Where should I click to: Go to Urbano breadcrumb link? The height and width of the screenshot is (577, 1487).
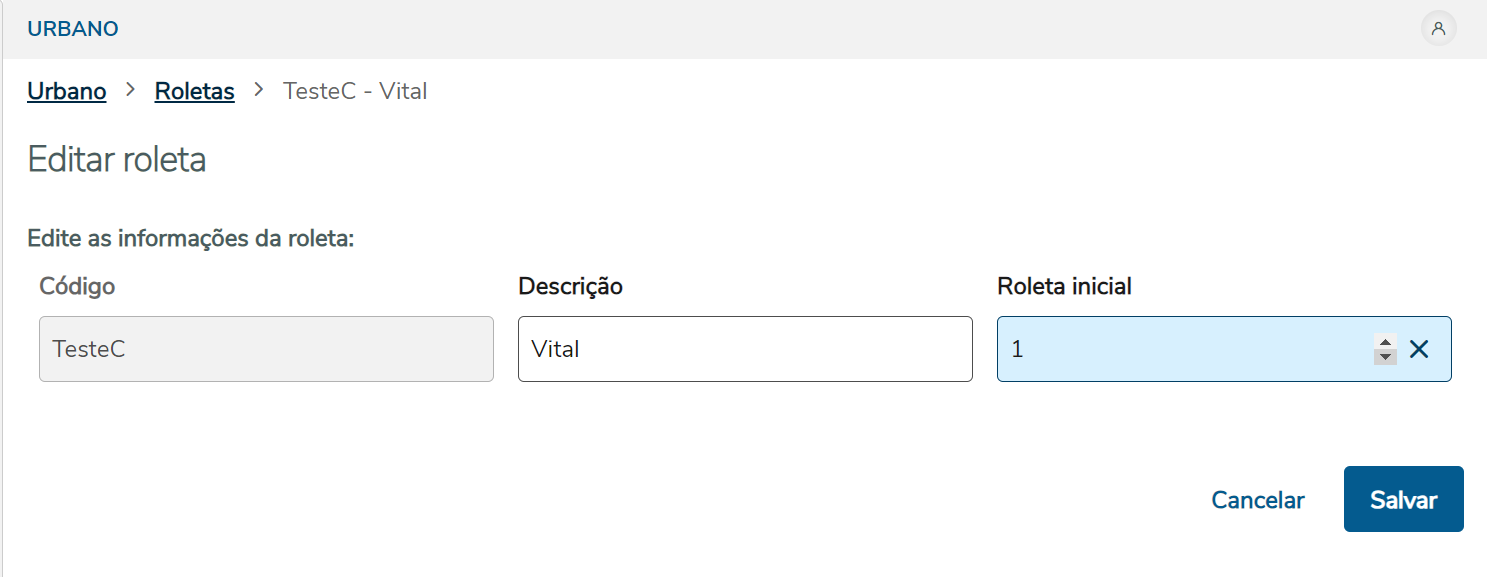pyautogui.click(x=67, y=91)
